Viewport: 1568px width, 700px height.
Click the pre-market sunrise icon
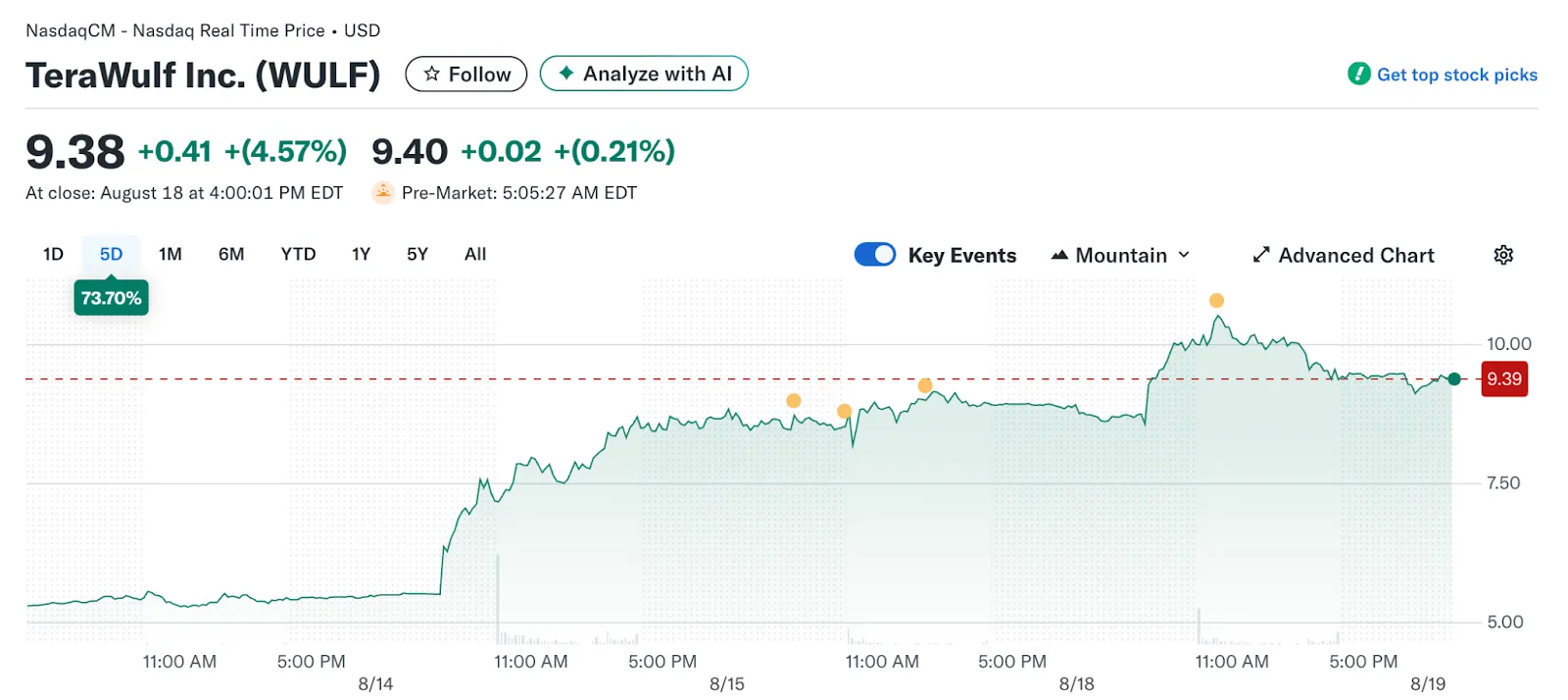tap(382, 193)
